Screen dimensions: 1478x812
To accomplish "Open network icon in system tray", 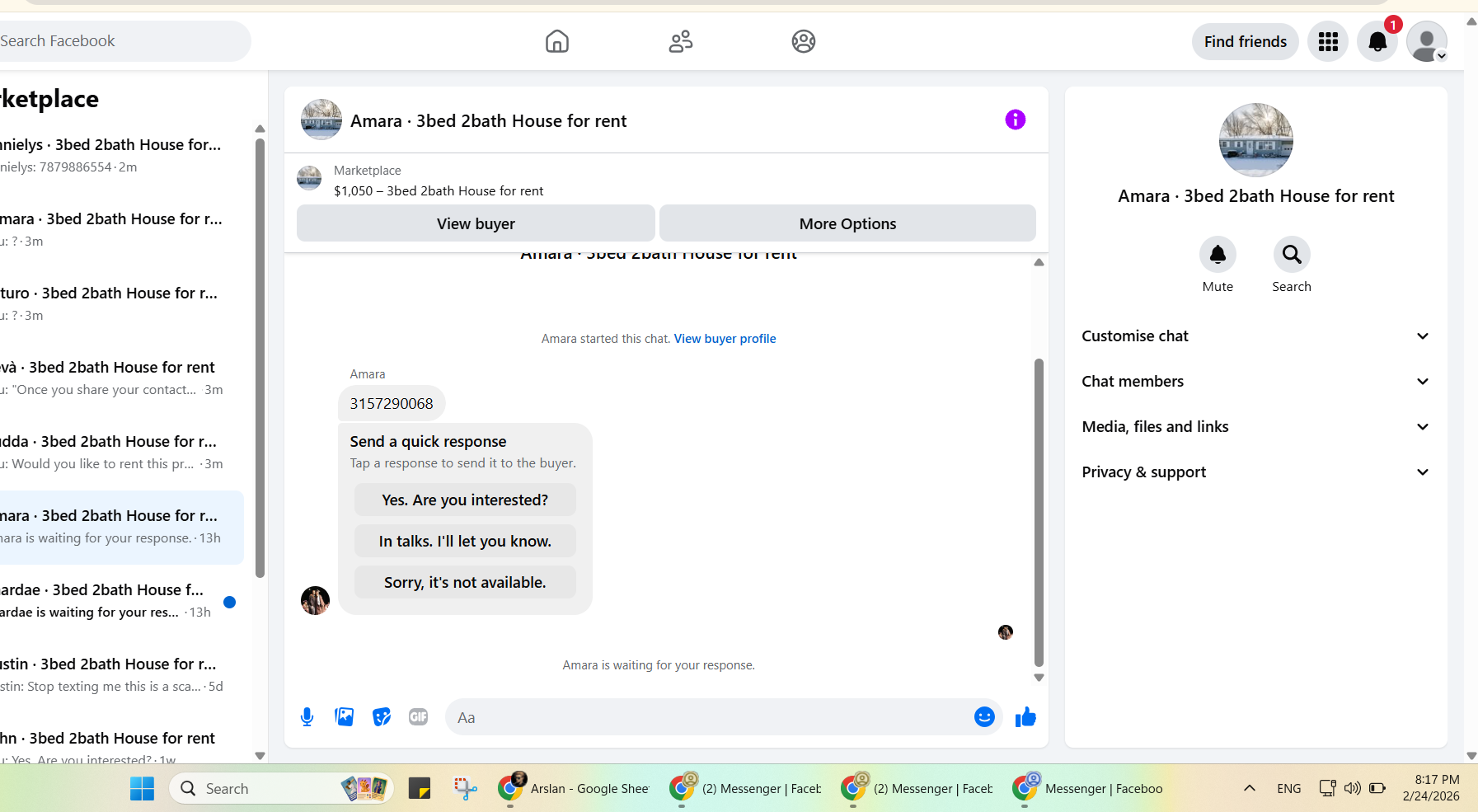I will pos(1327,788).
